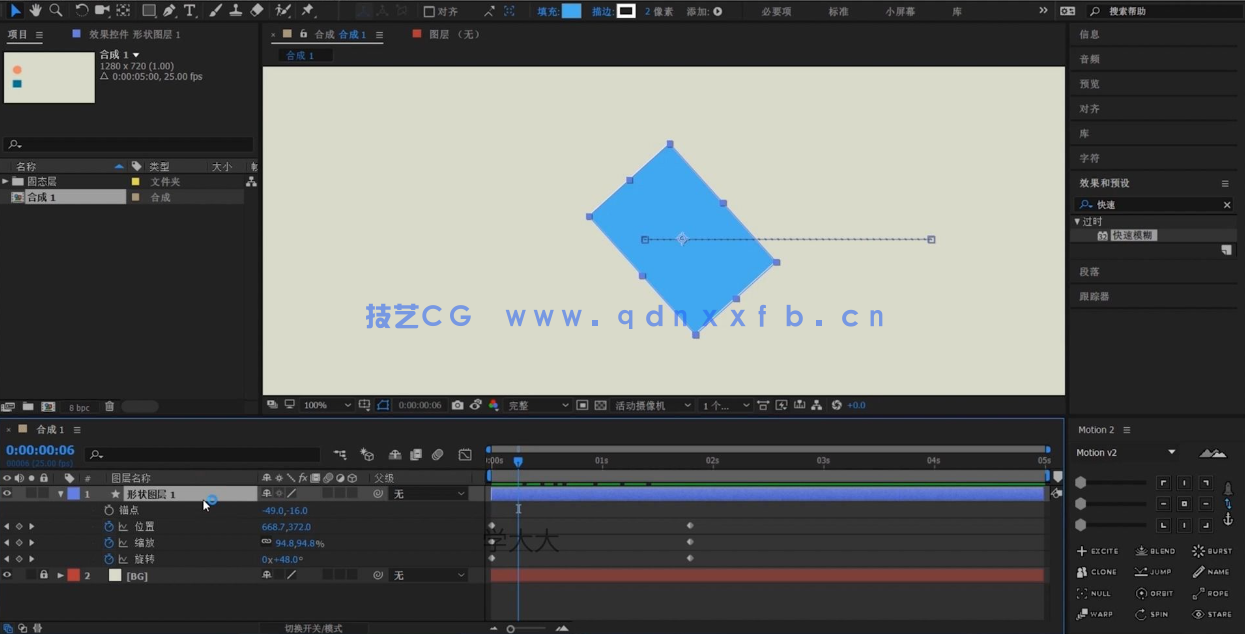
Task: Open the Motion v2 dropdown
Action: click(x=1125, y=452)
